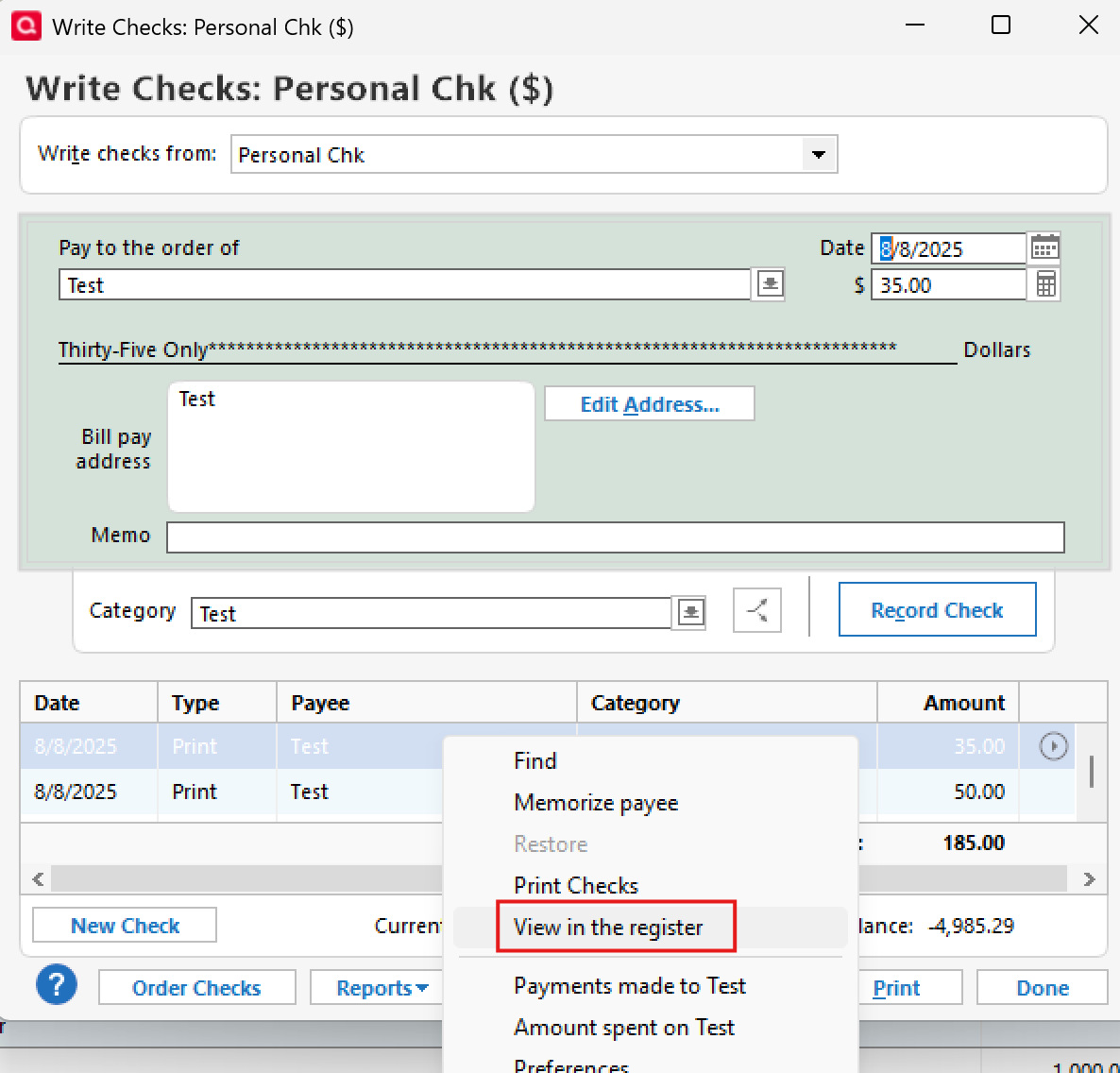This screenshot has width=1120, height=1073.
Task: Click the Date field showing 8/8/2025
Action: click(948, 247)
